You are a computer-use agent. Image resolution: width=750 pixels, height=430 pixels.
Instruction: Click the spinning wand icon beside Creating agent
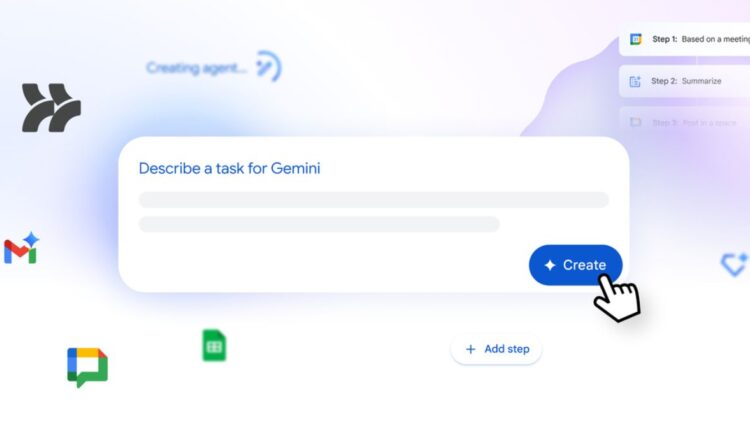pos(269,66)
